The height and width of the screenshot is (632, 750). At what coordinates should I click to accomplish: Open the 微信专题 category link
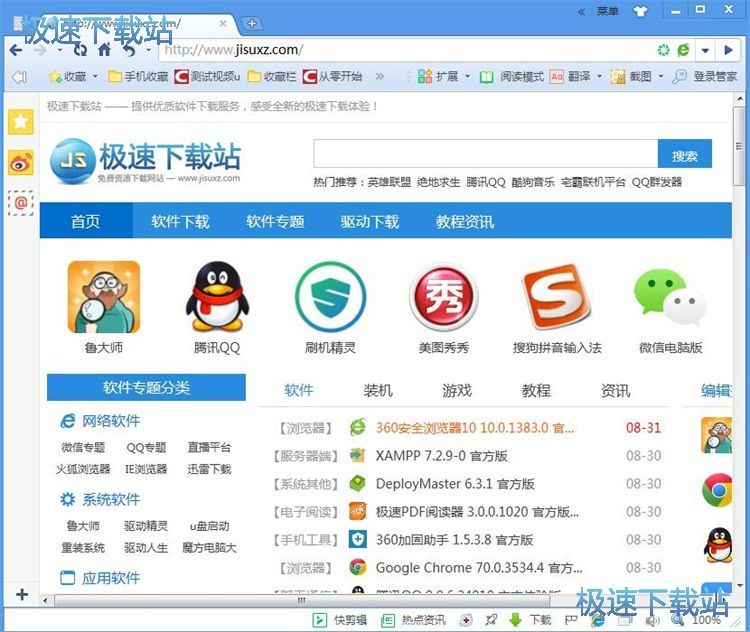coord(83,447)
